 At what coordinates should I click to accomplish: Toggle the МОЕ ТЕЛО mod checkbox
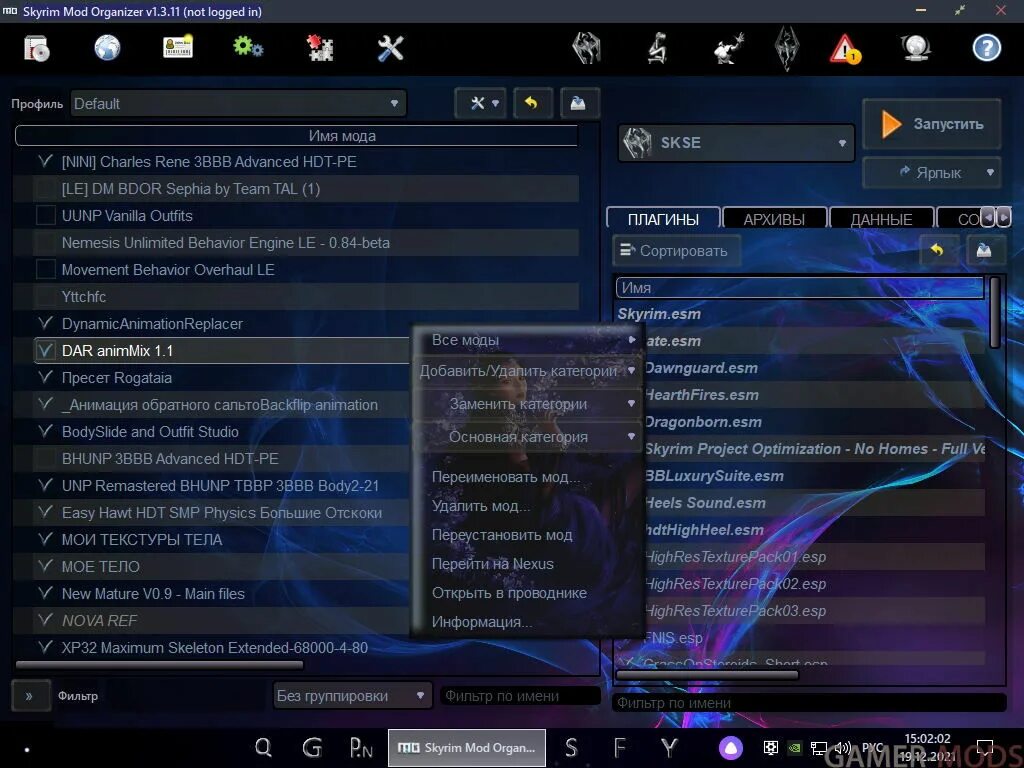[x=45, y=566]
